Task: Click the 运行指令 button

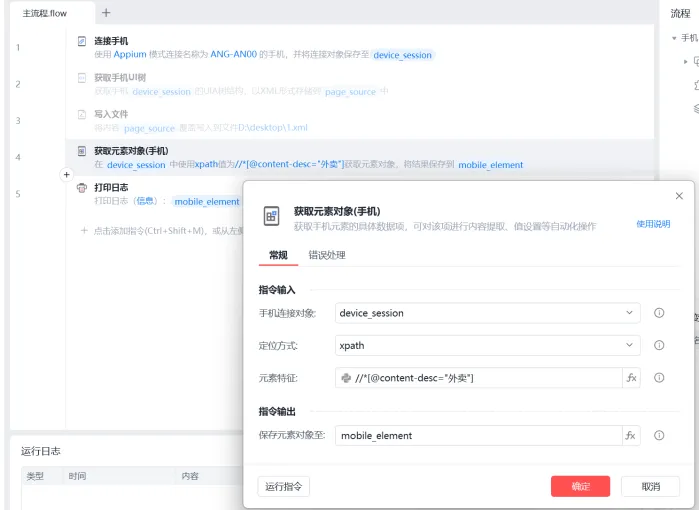Action: (284, 486)
